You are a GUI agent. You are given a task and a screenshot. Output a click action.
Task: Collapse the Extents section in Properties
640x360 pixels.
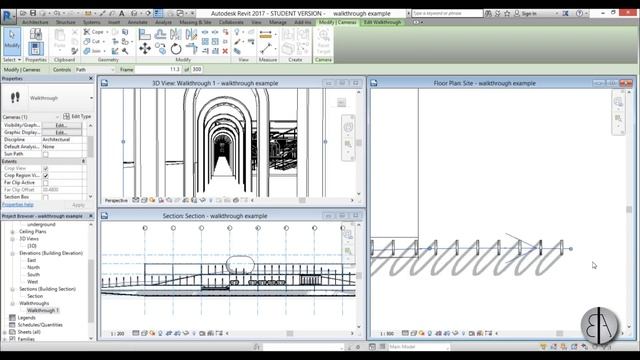pos(84,161)
